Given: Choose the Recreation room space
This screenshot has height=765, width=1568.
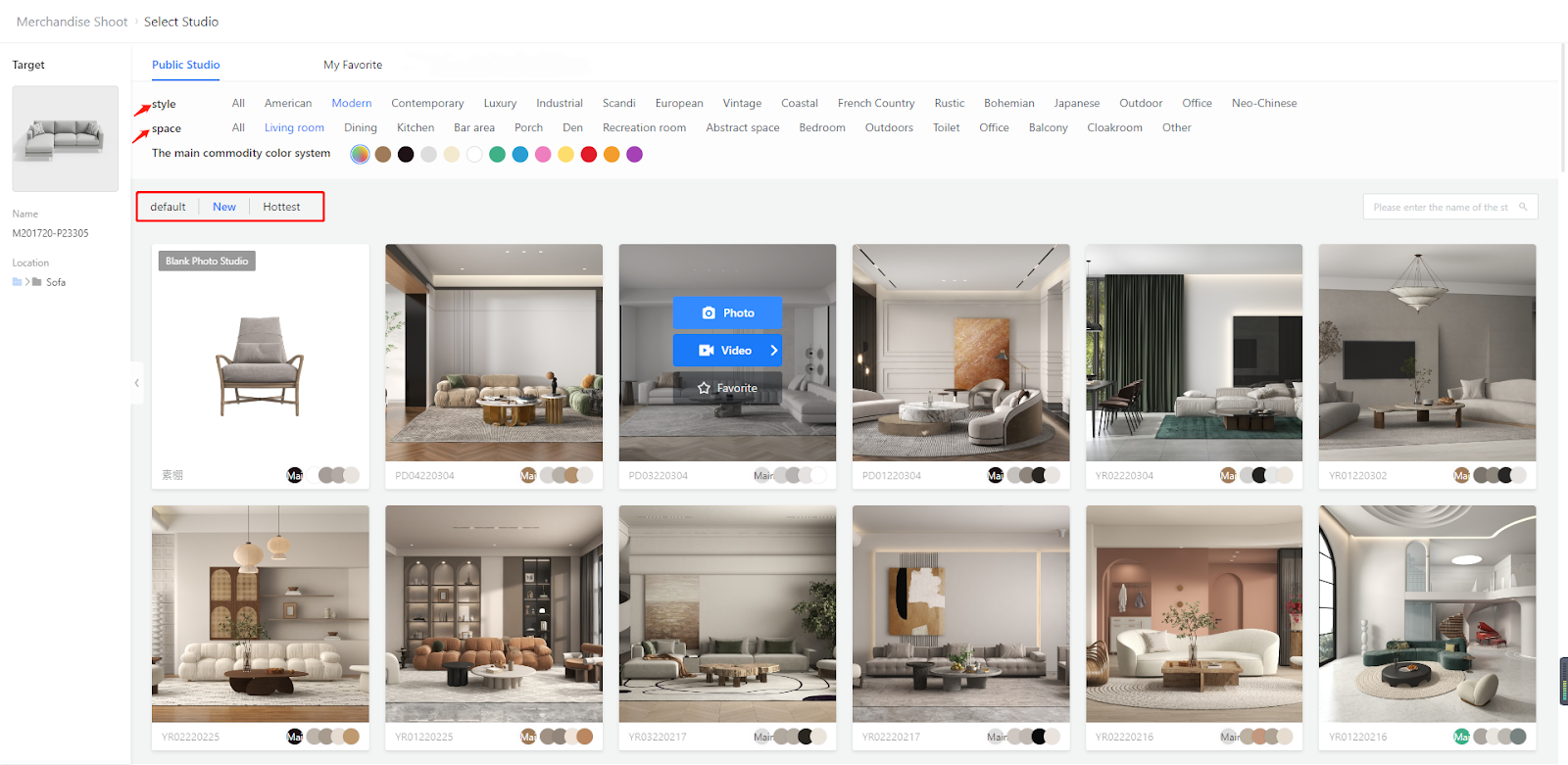Looking at the screenshot, I should pos(644,127).
